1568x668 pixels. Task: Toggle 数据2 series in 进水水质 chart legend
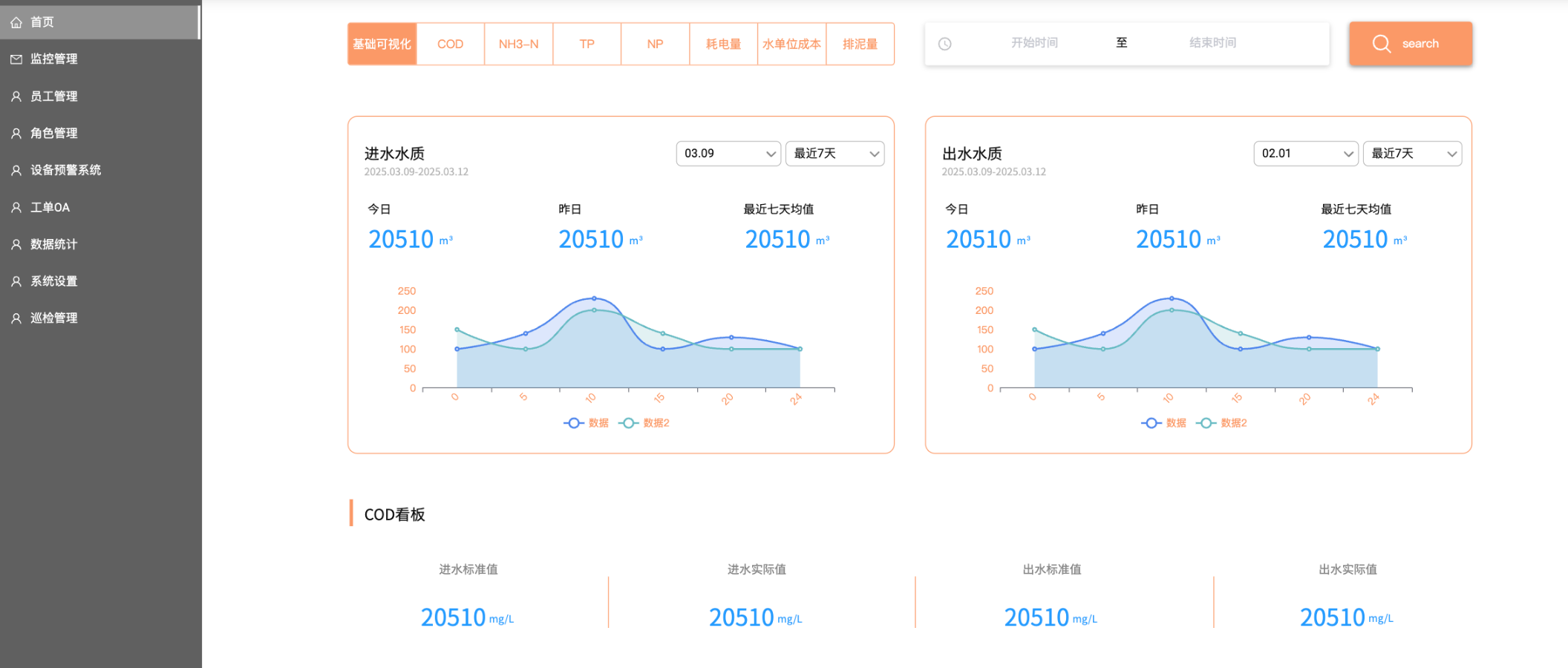point(644,423)
